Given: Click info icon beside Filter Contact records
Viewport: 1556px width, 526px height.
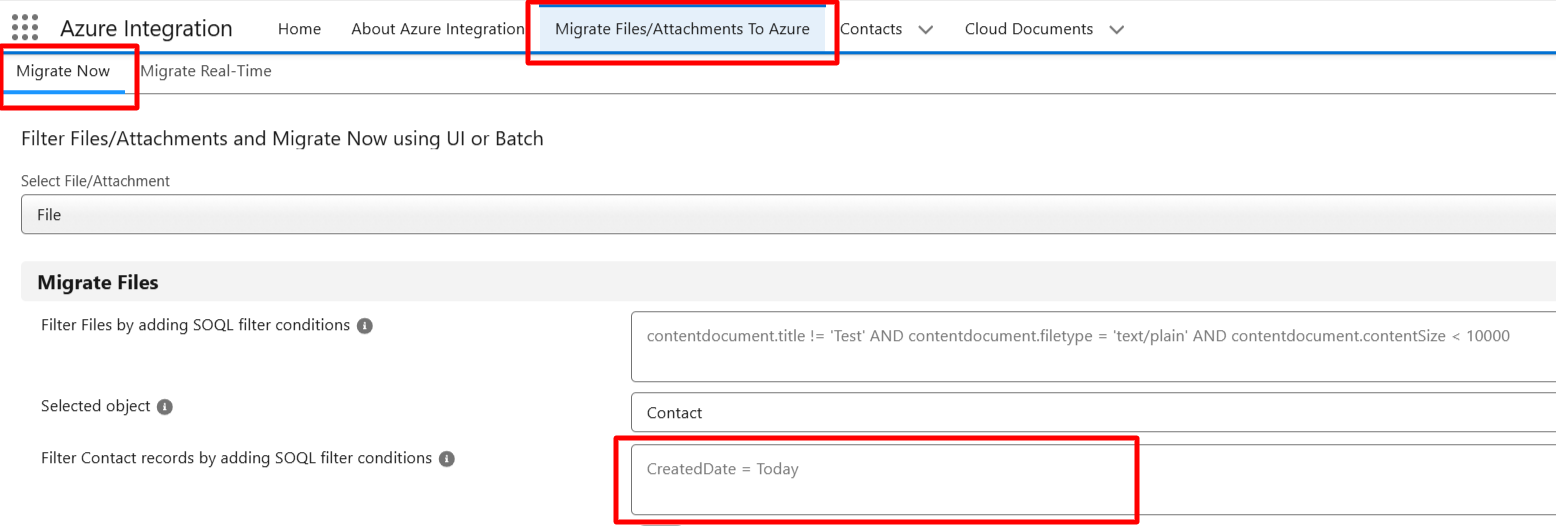Looking at the screenshot, I should point(447,459).
